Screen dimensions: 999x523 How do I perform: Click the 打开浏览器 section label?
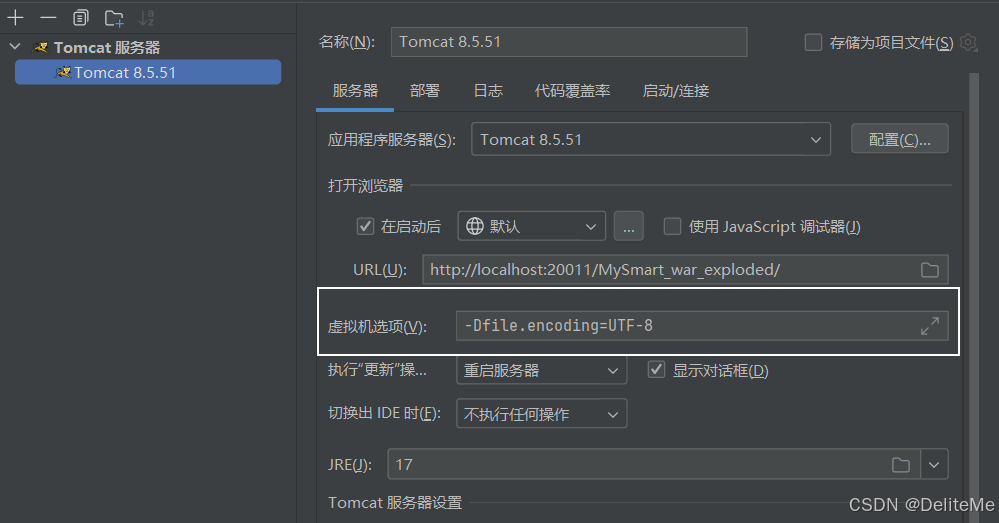[x=365, y=185]
